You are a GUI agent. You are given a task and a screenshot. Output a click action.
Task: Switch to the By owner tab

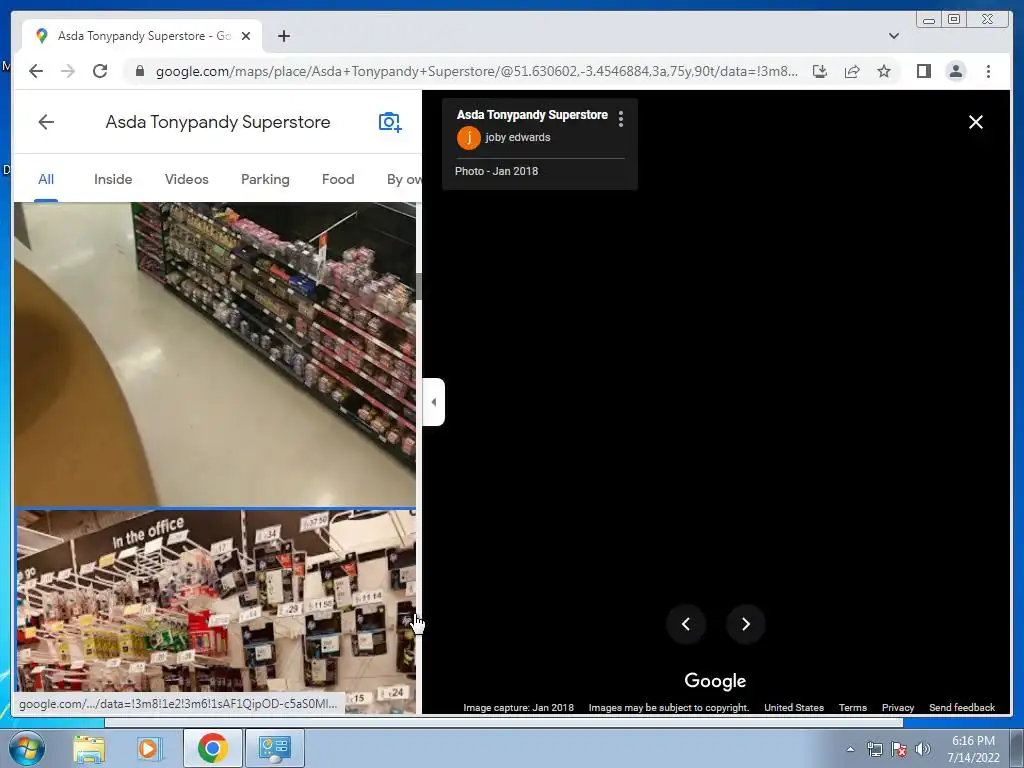click(x=404, y=180)
